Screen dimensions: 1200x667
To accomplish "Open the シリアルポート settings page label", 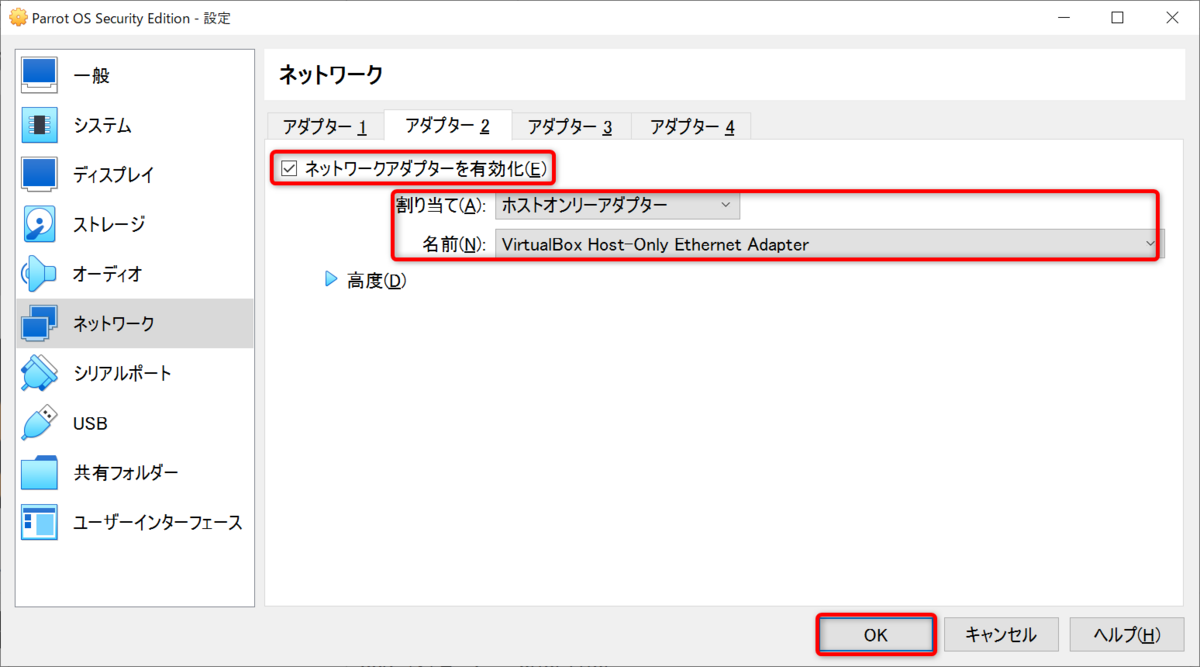I will point(123,374).
